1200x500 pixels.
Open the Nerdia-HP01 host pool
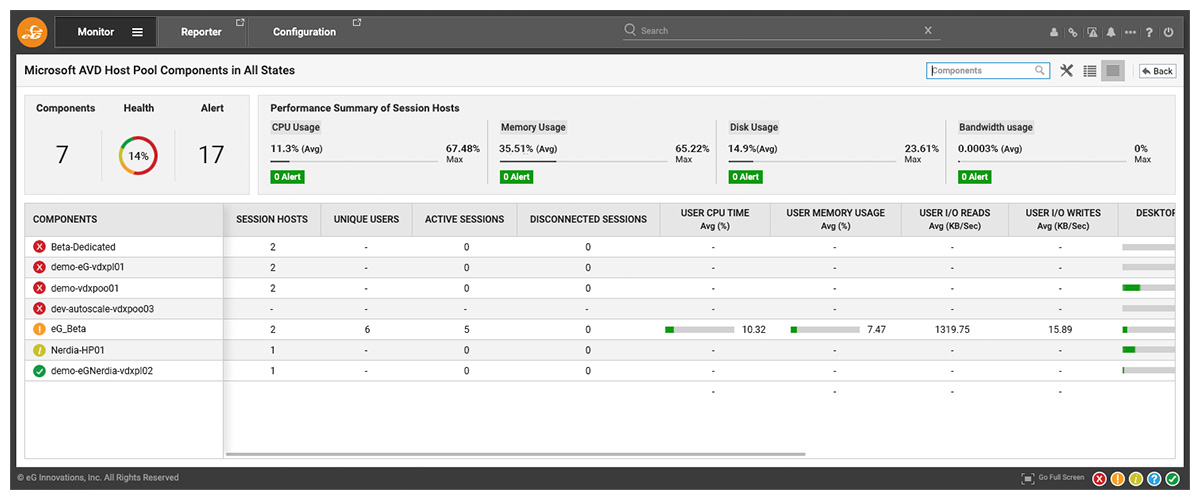point(78,350)
